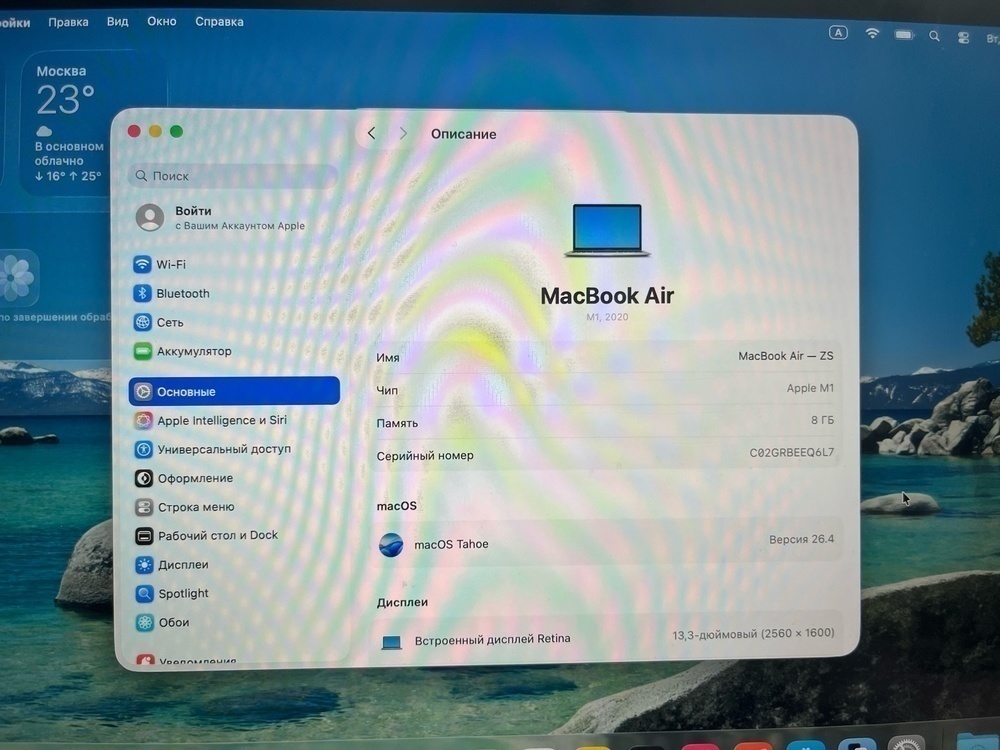
Task: Open the Справка menu
Action: pyautogui.click(x=219, y=22)
